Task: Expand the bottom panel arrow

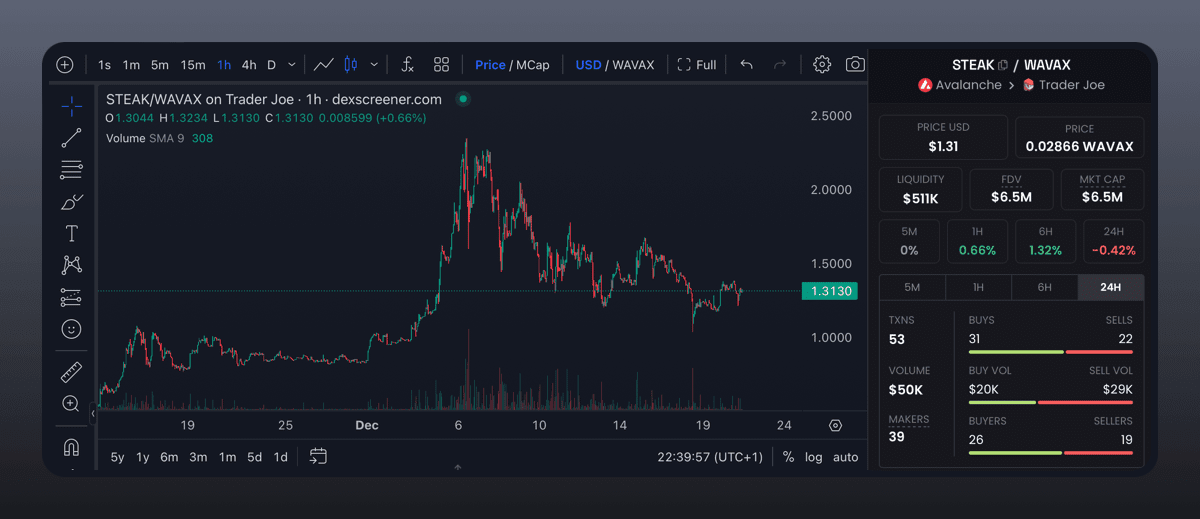Action: 458,467
